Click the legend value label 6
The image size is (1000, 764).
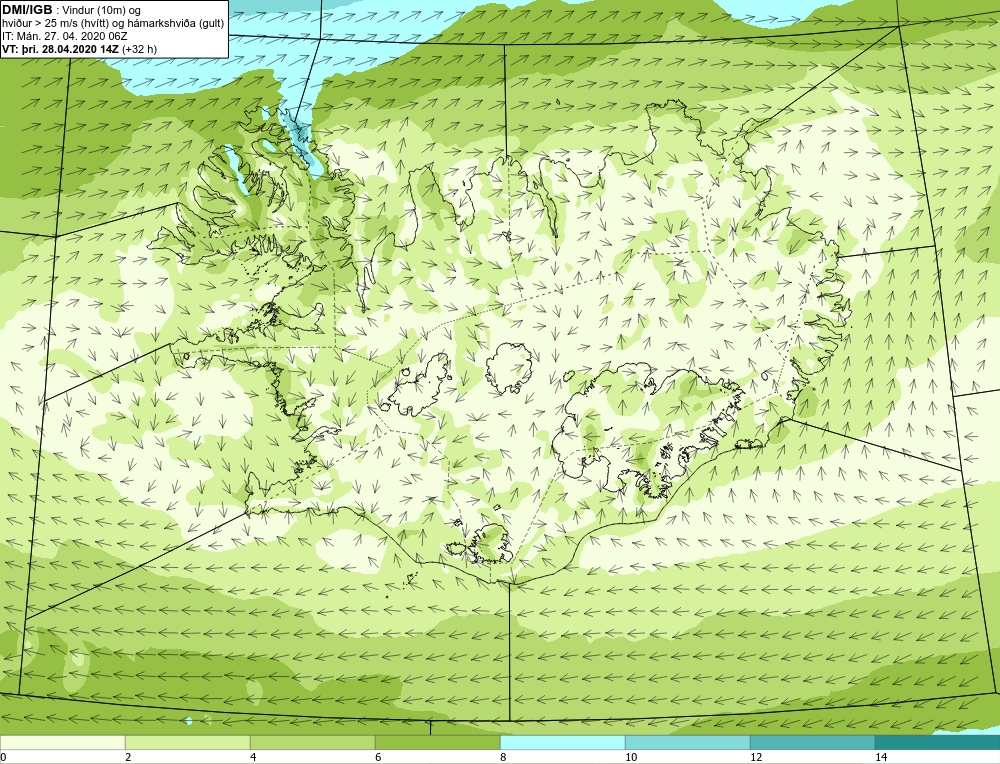[378, 757]
